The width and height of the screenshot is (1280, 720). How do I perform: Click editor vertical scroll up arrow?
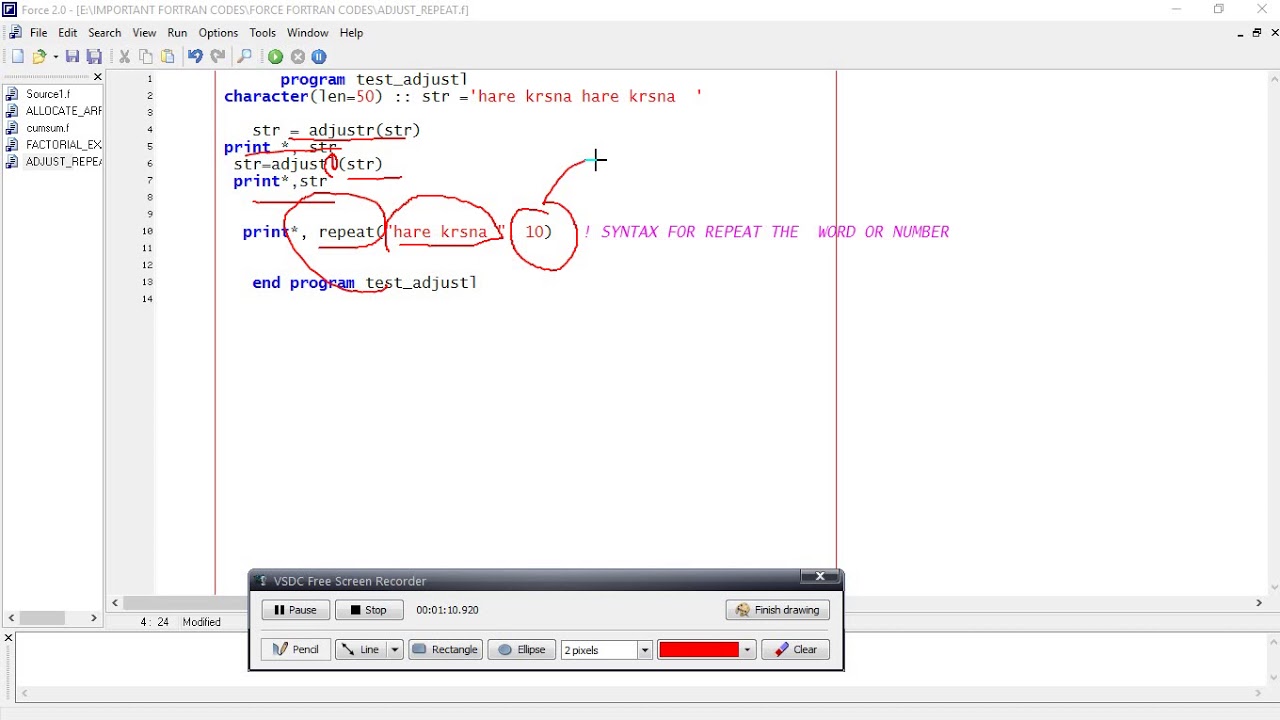1273,77
